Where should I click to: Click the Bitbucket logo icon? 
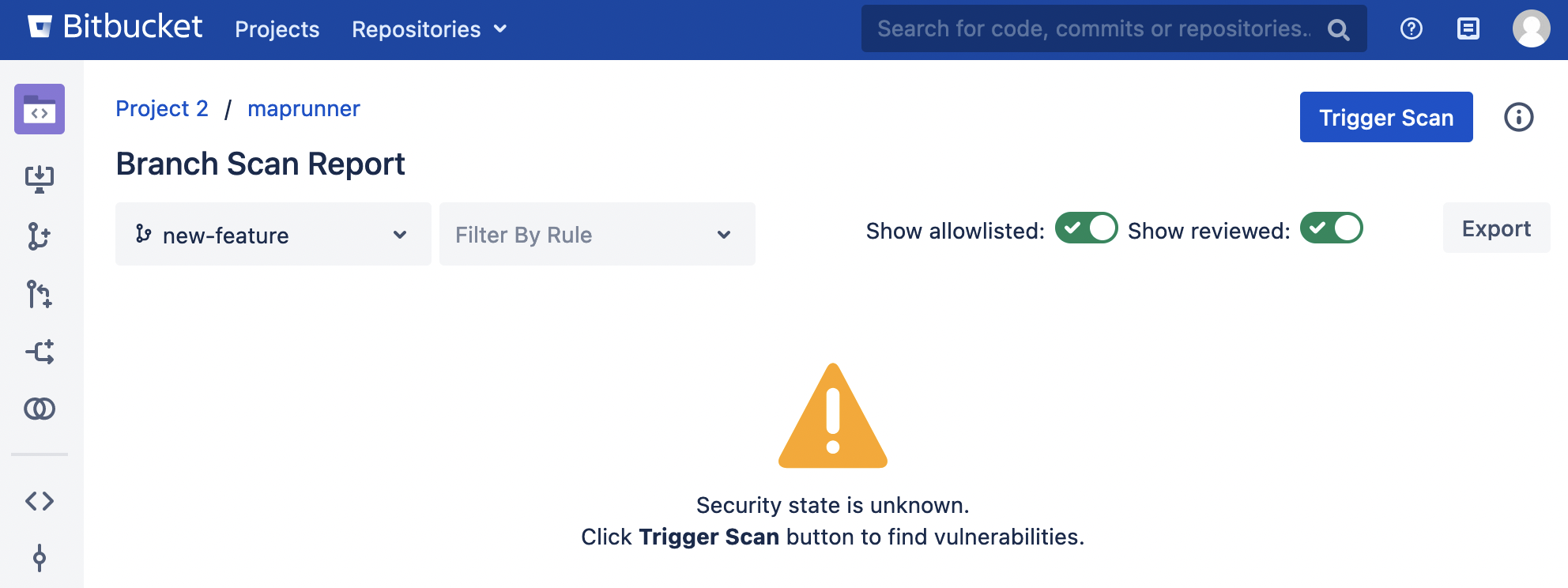[x=40, y=27]
